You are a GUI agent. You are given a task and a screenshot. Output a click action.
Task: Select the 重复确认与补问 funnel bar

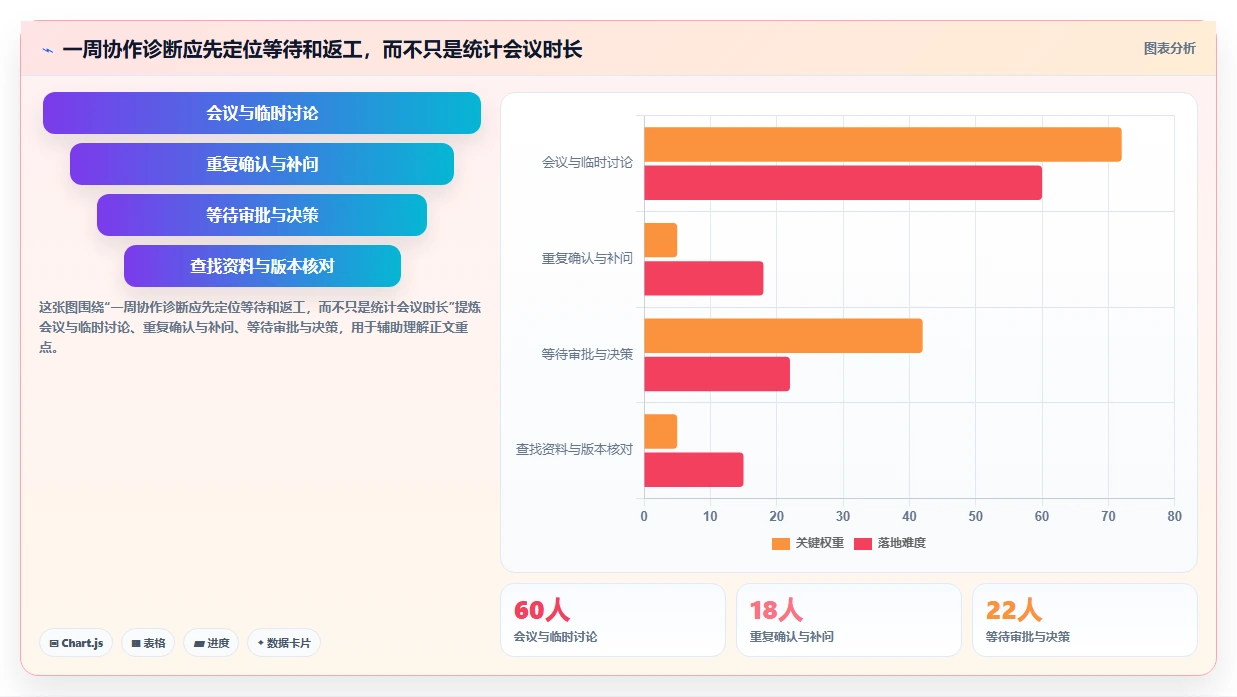[x=262, y=164]
